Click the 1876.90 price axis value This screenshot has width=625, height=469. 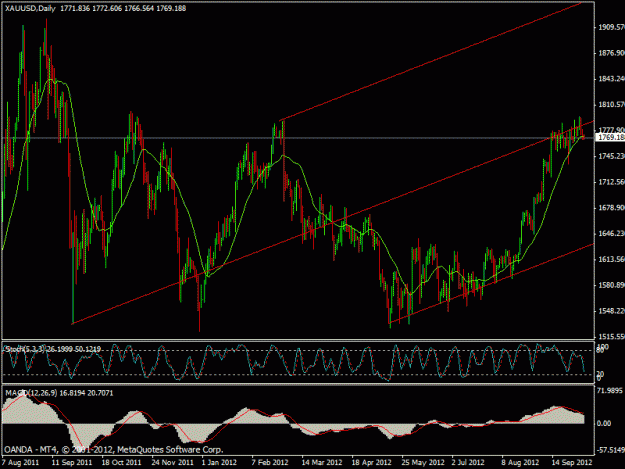point(611,53)
